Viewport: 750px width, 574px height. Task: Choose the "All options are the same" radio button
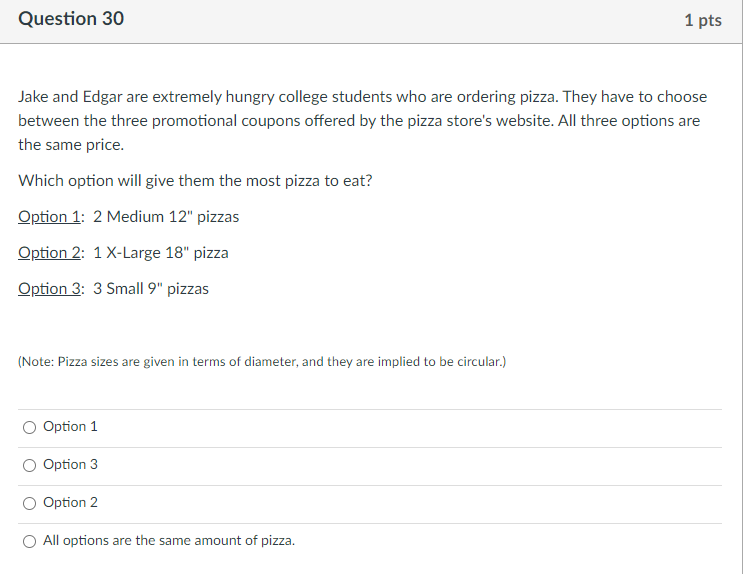pos(30,541)
